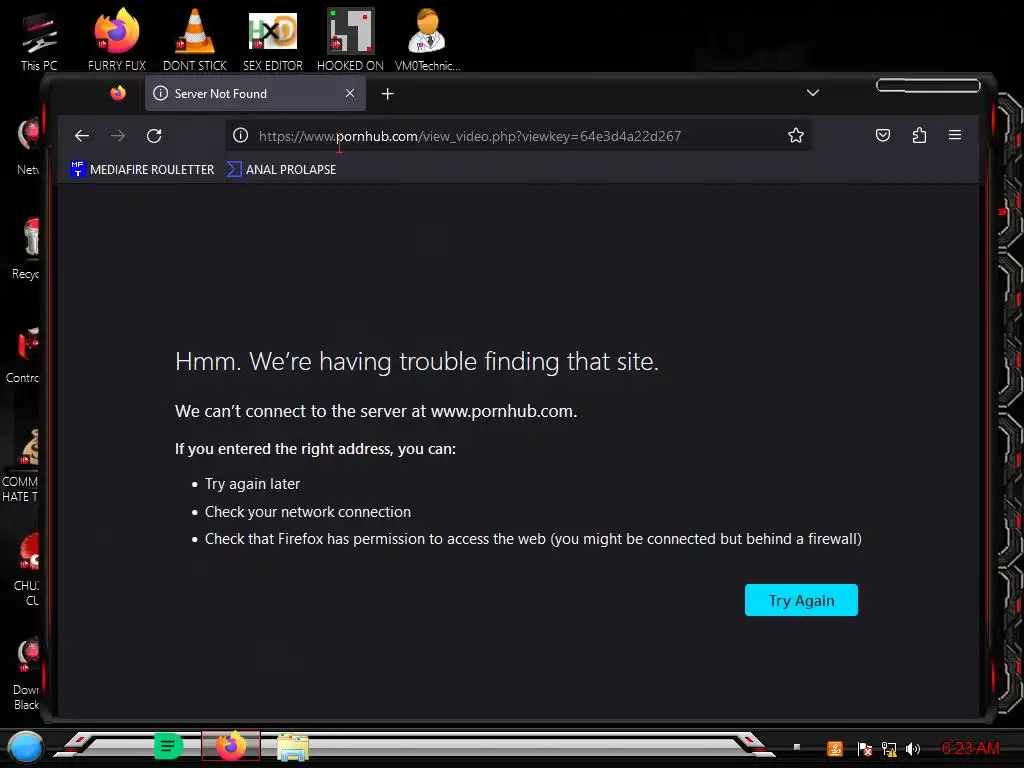Click the Action Center flag tray icon

click(x=865, y=749)
